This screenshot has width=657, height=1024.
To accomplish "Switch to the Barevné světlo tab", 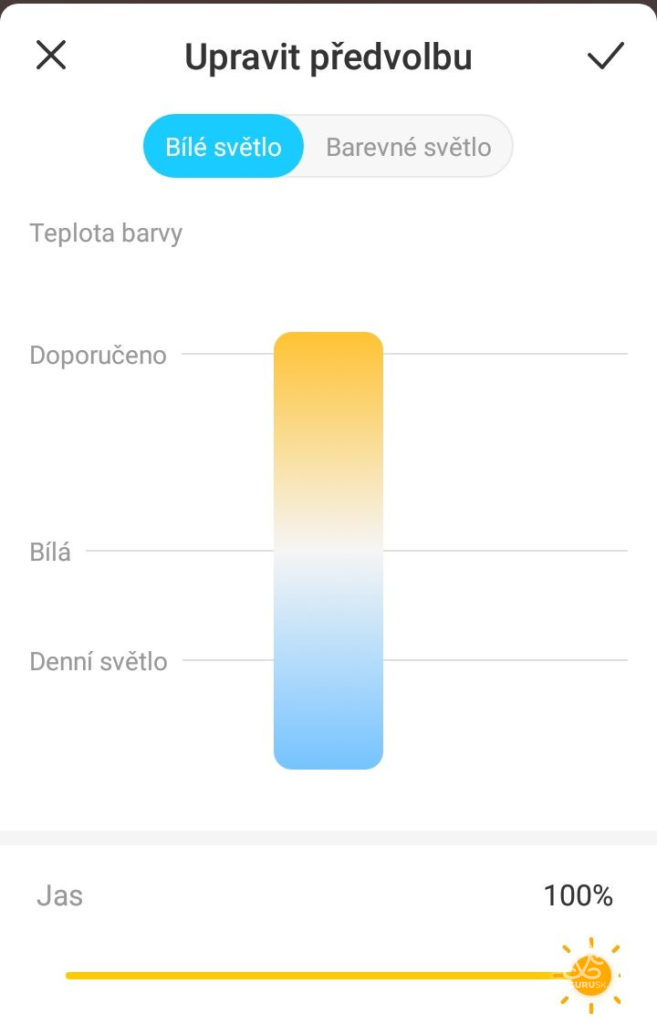I will point(408,146).
